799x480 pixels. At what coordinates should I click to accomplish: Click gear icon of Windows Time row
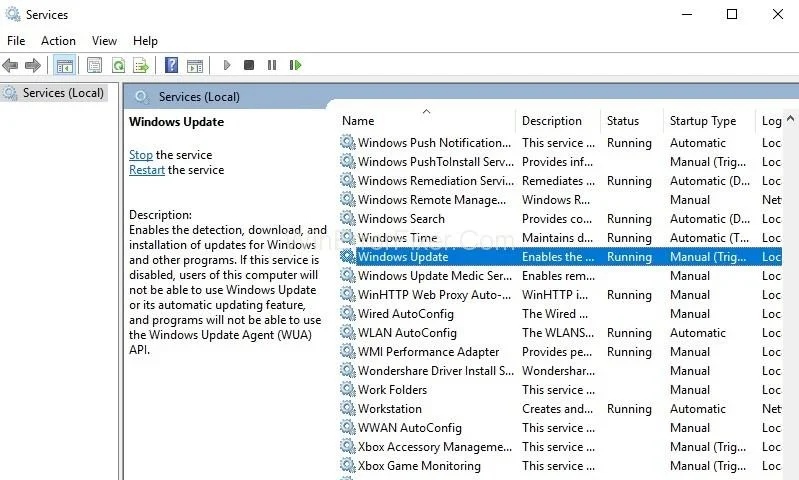(x=348, y=237)
